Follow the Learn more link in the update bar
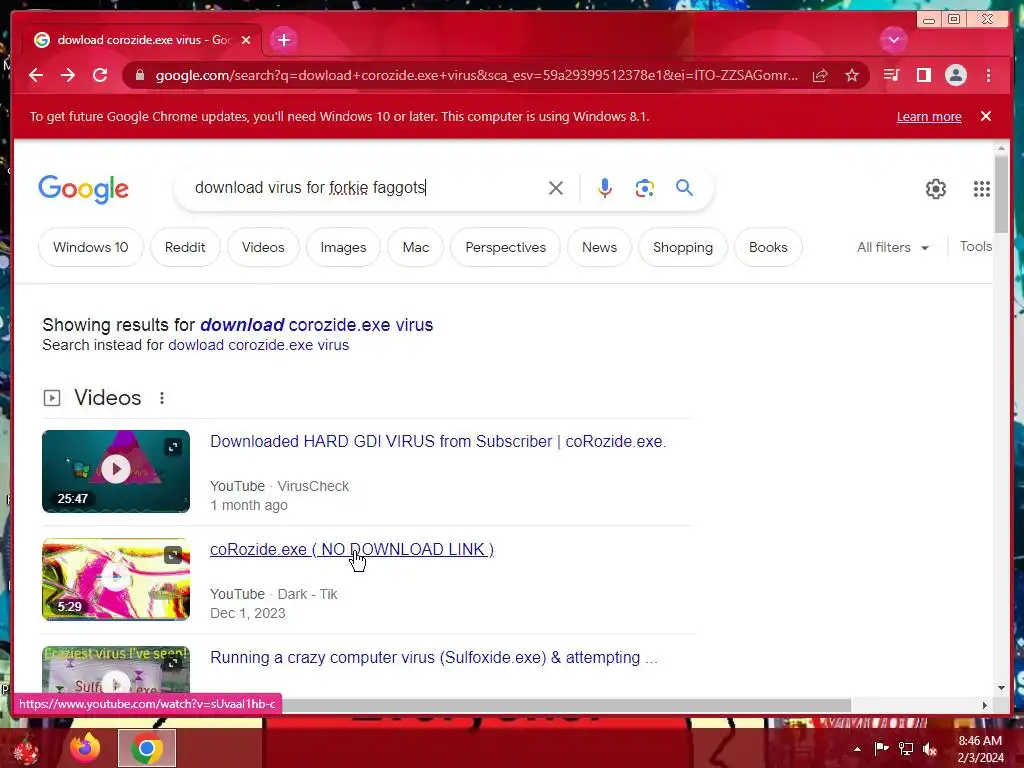The image size is (1024, 768). click(x=929, y=116)
